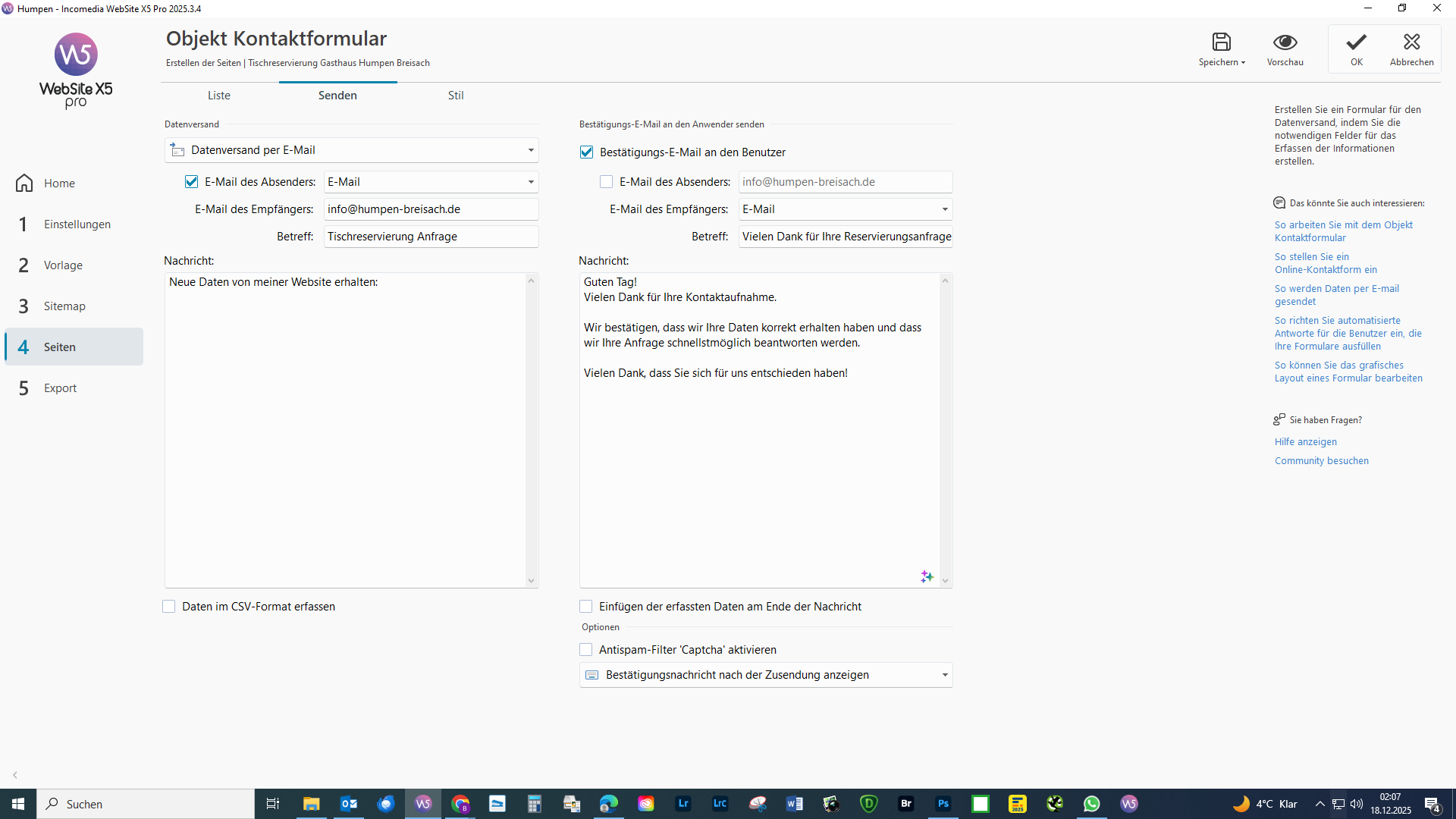Open WhatsApp from the taskbar
1456x819 pixels.
click(1091, 804)
